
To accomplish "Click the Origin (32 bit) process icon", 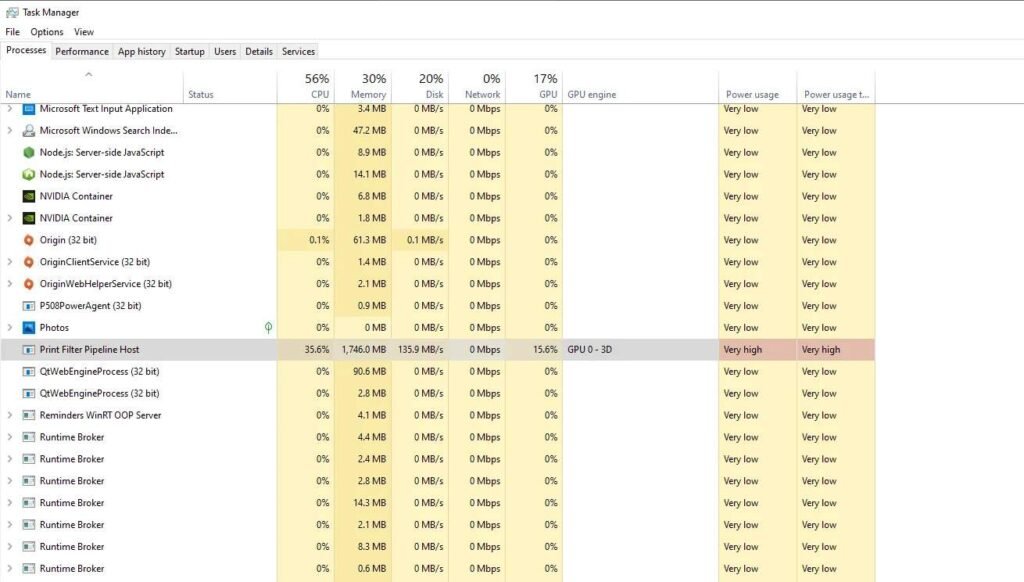I will coord(27,240).
